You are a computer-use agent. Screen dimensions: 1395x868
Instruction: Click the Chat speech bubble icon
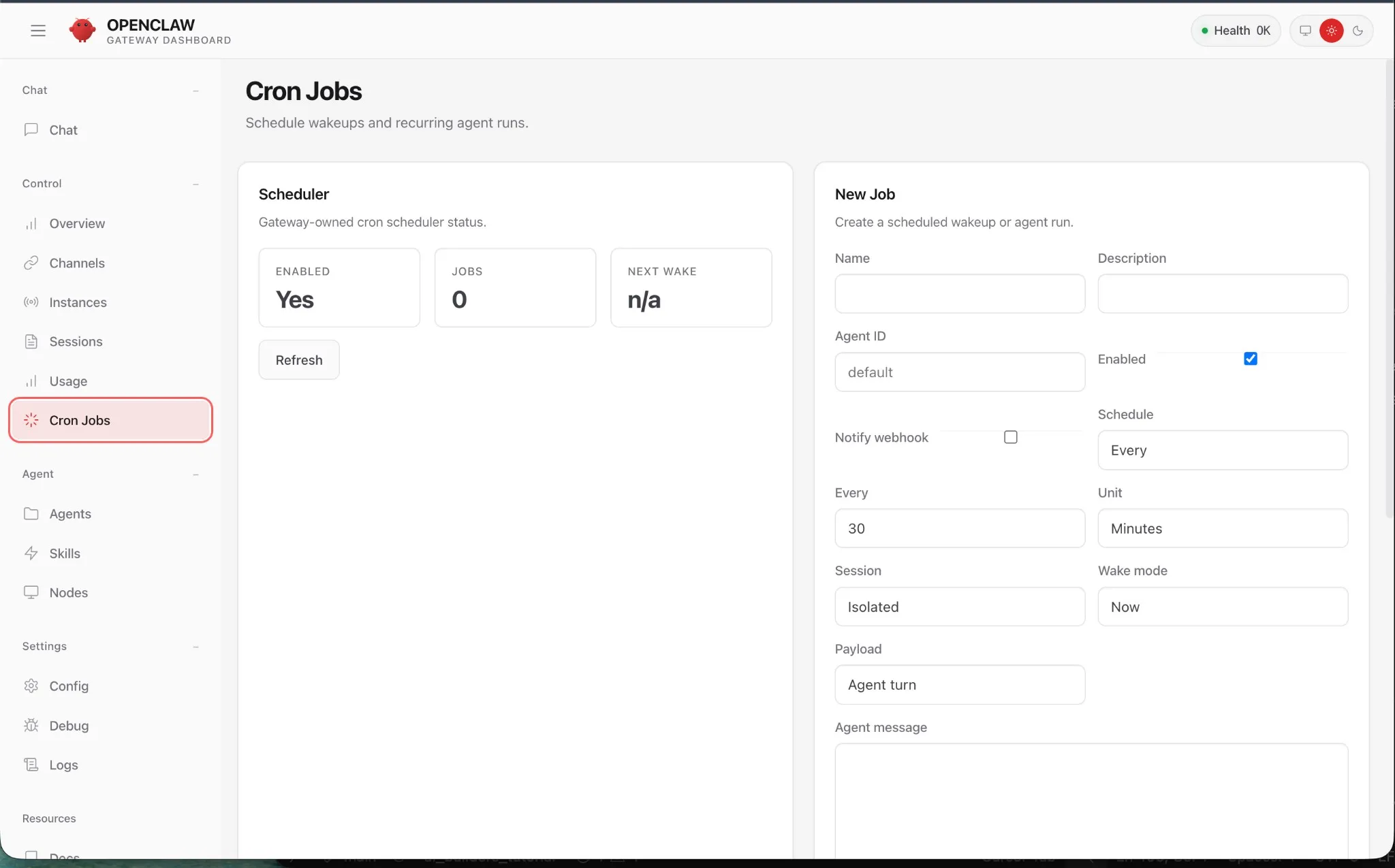[x=31, y=129]
